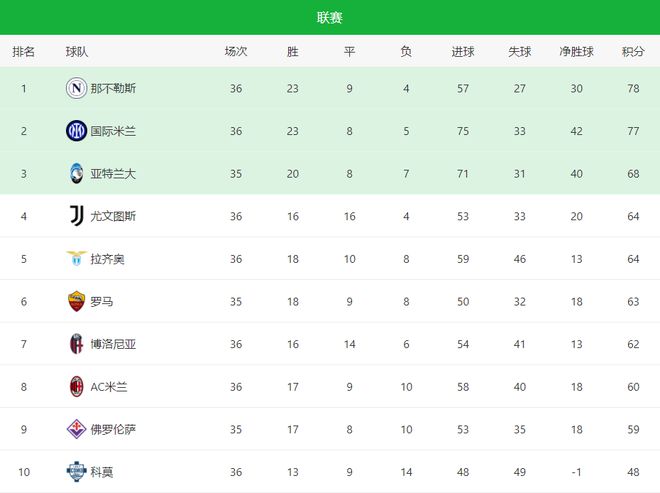This screenshot has height=493, width=660.
Task: Click the Inter Milan club crest
Action: [x=76, y=131]
